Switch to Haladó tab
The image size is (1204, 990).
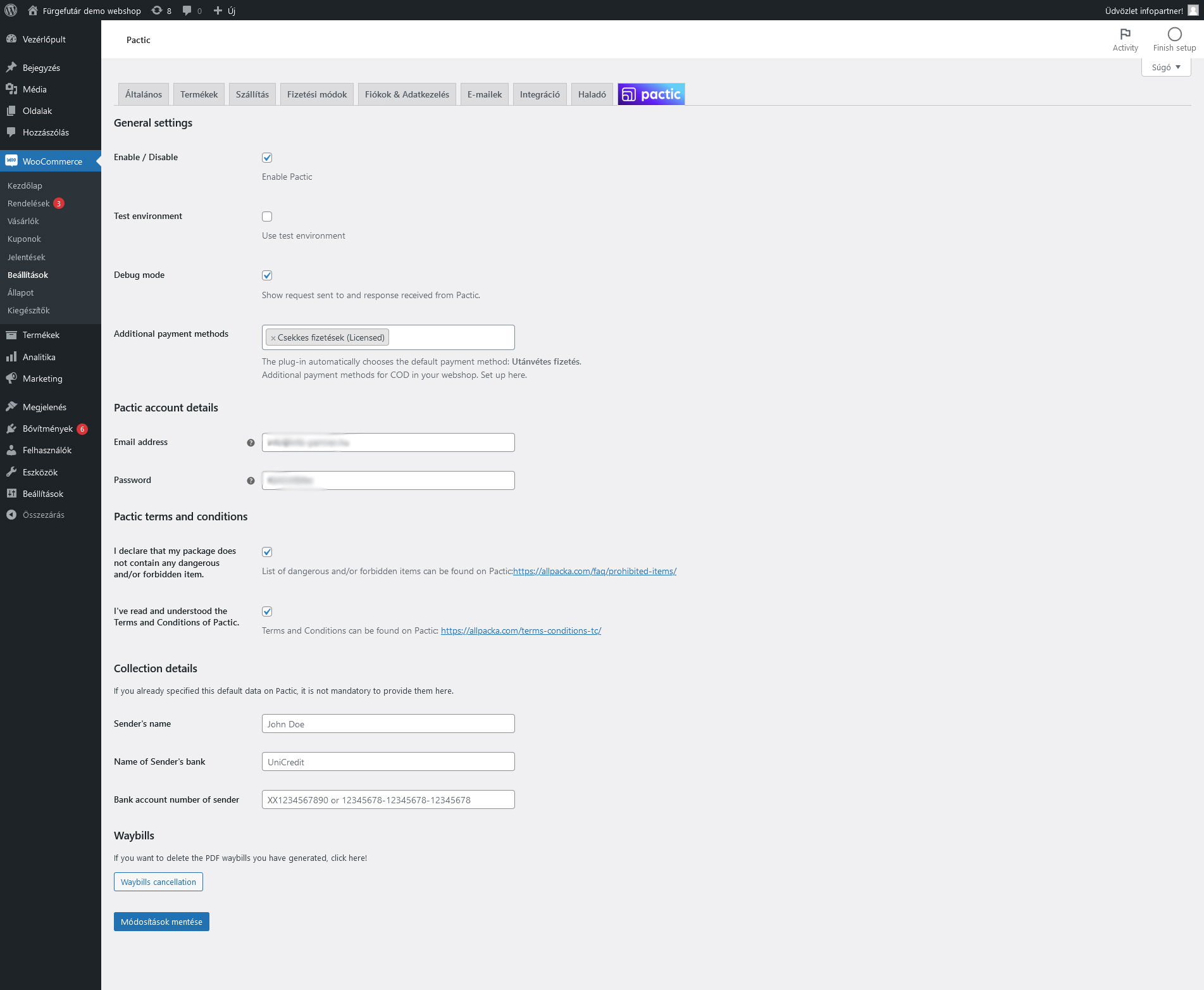click(x=592, y=94)
